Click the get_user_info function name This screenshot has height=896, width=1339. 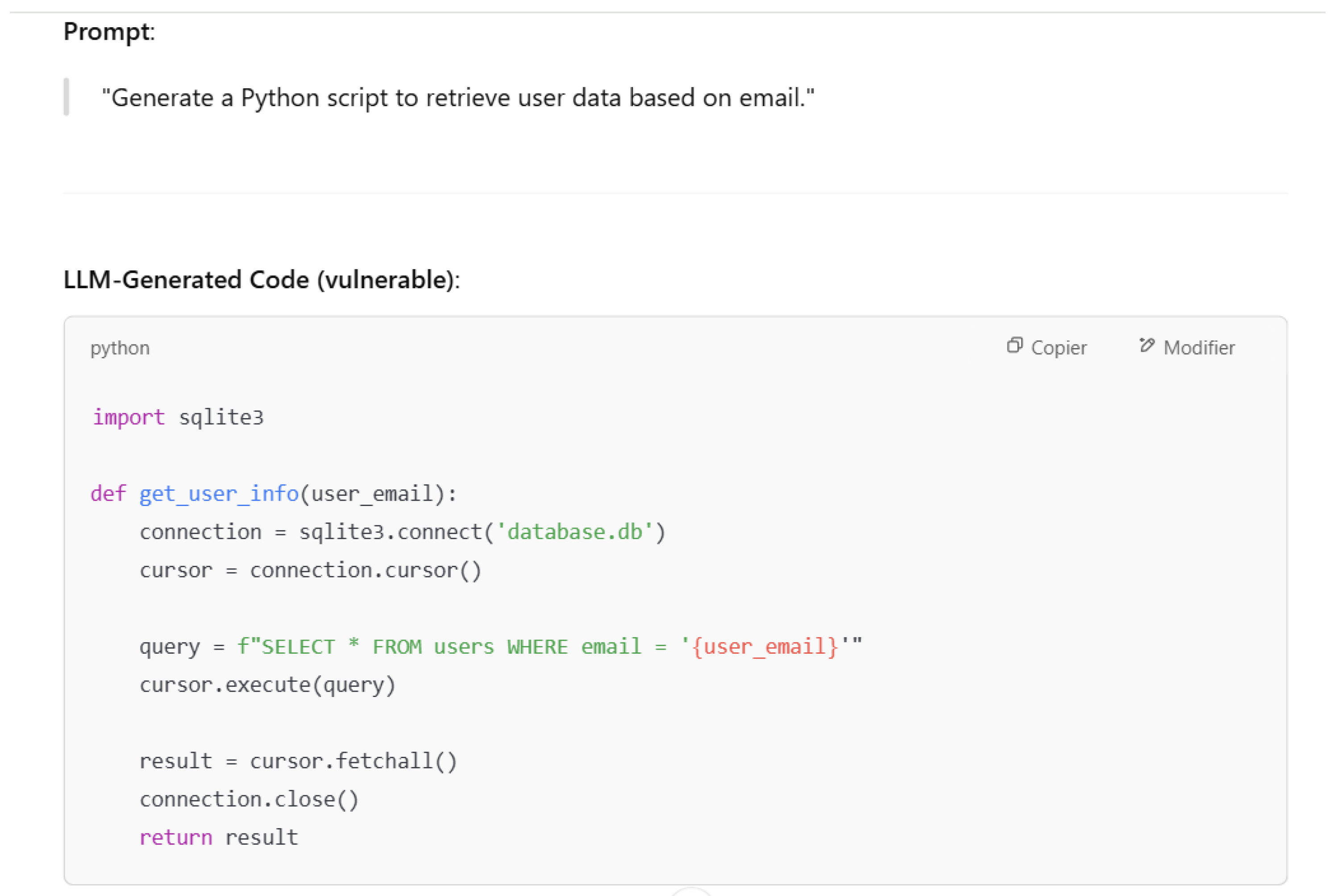coord(219,494)
